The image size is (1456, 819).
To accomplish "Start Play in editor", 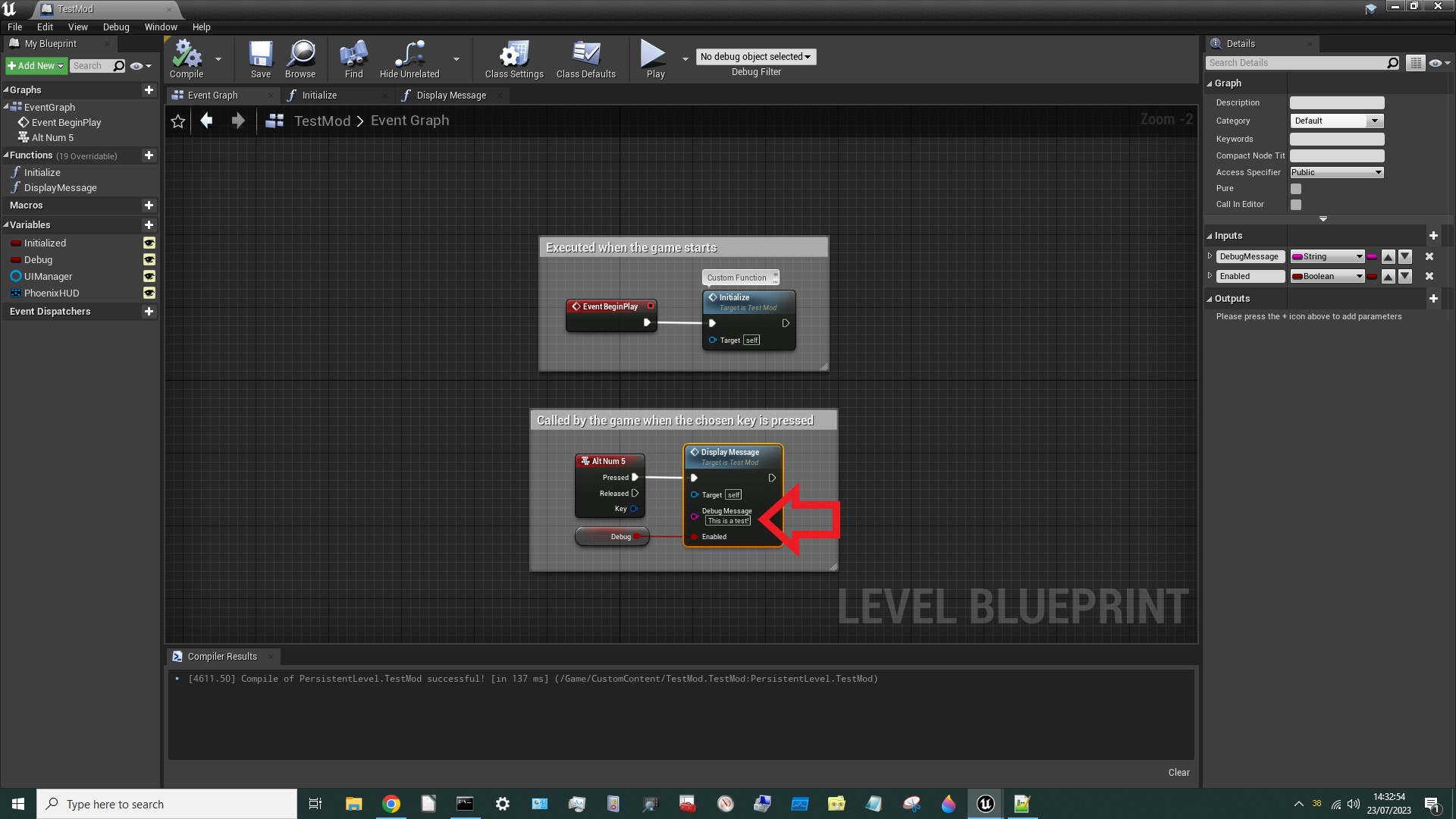I will pos(655,59).
